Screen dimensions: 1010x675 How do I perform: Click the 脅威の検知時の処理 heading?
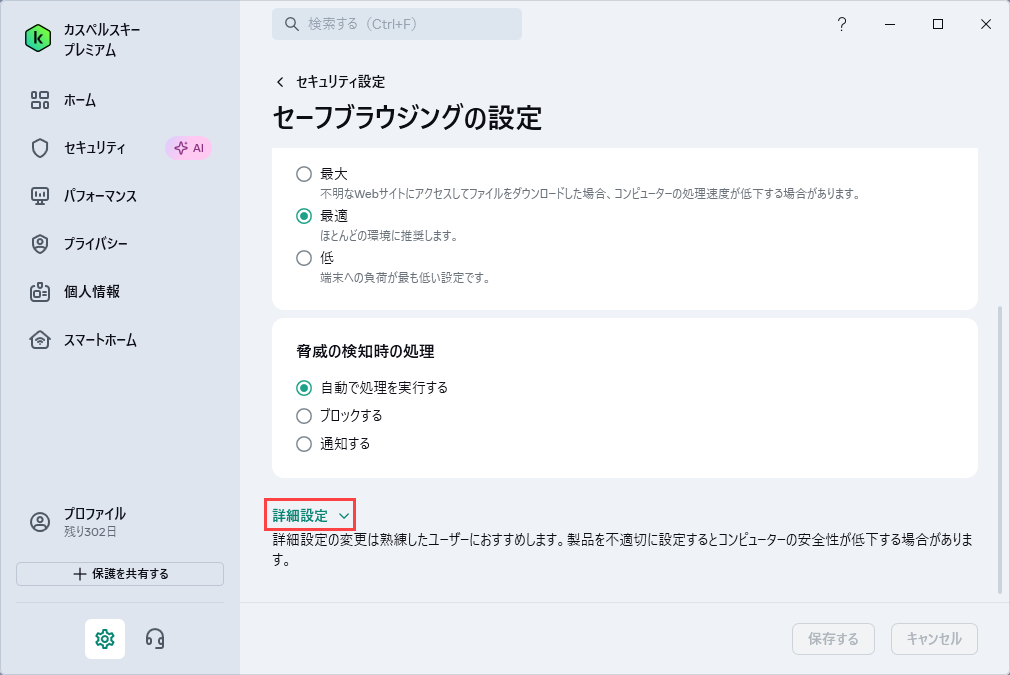coord(365,352)
